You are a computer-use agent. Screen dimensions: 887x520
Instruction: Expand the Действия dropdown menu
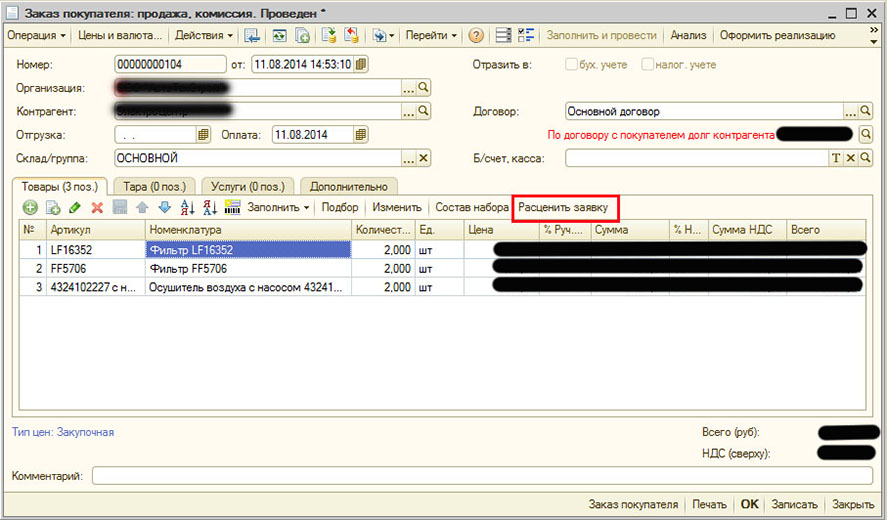pyautogui.click(x=204, y=36)
